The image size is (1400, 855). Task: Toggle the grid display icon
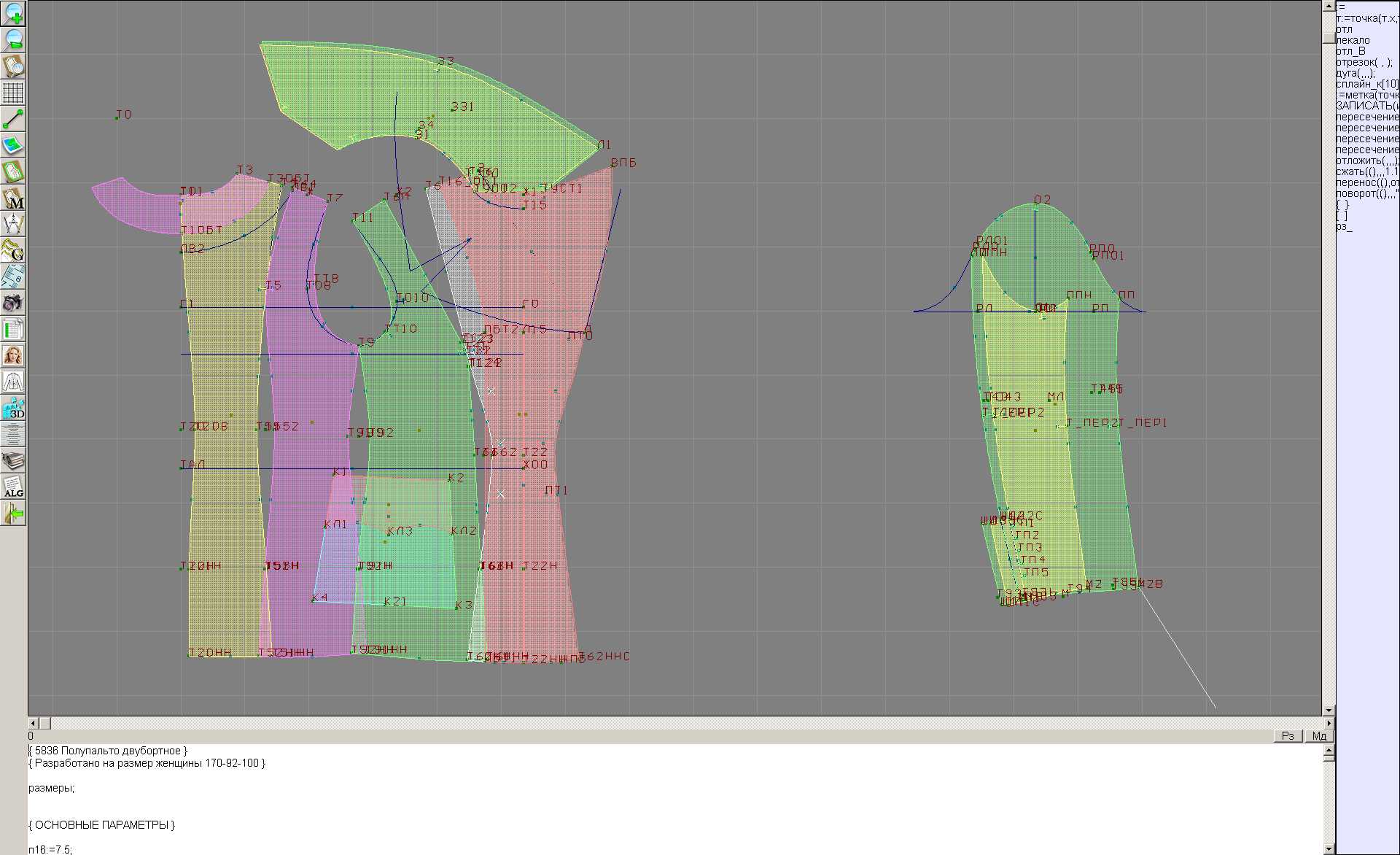tap(13, 93)
